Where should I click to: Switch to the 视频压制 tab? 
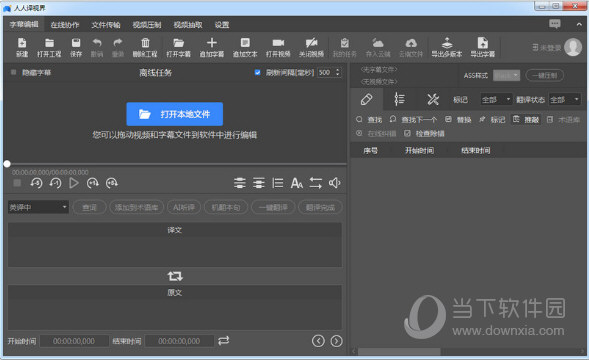147,25
